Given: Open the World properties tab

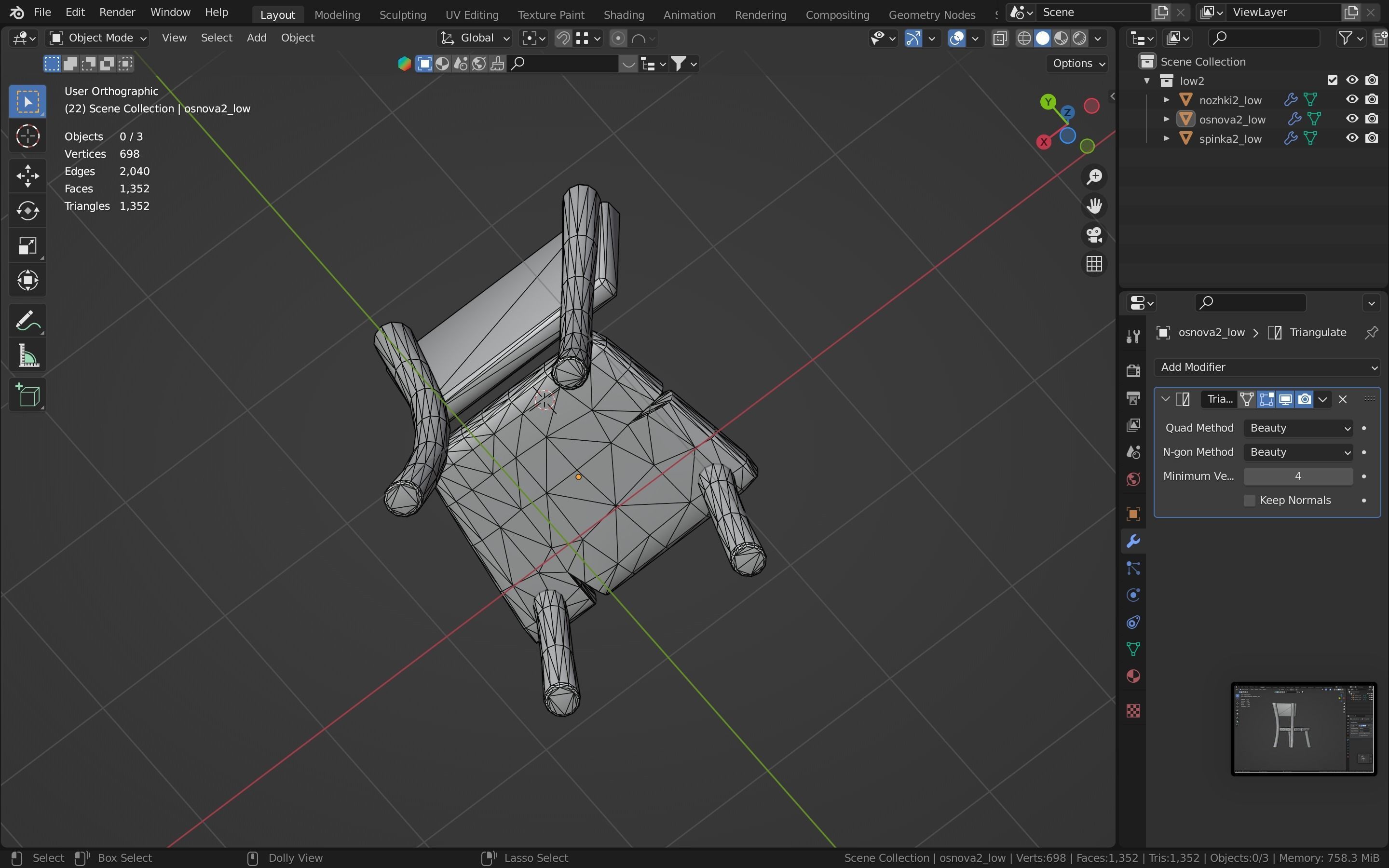Looking at the screenshot, I should pyautogui.click(x=1133, y=479).
